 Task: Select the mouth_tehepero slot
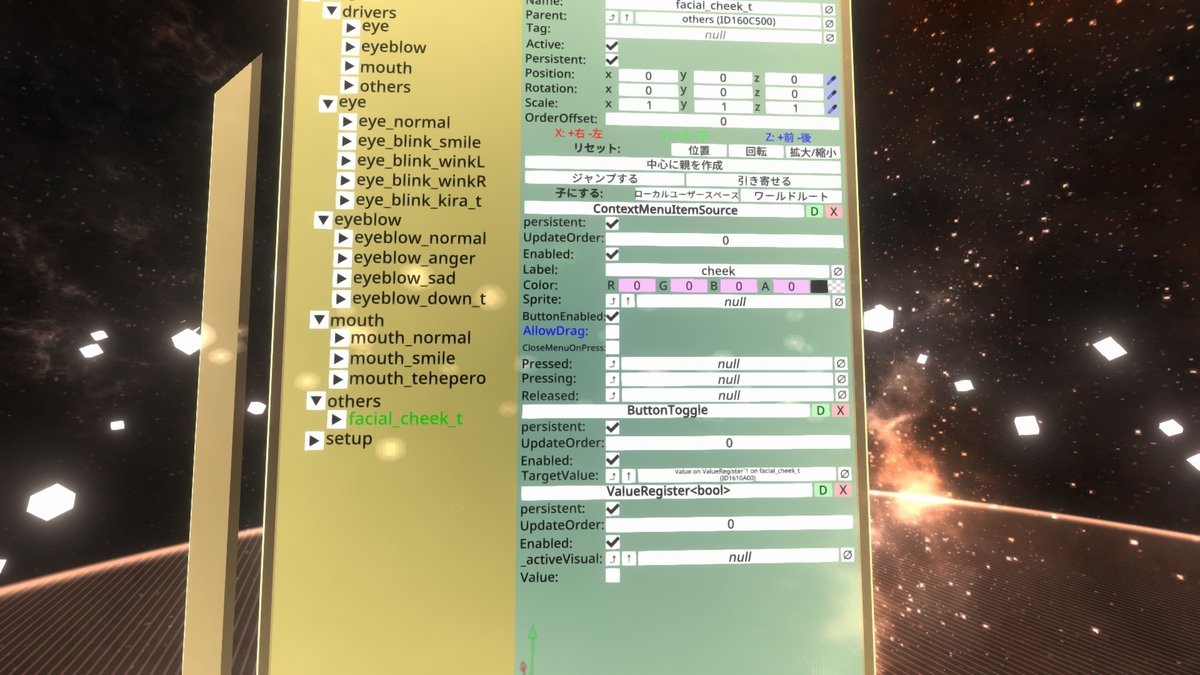tap(417, 379)
